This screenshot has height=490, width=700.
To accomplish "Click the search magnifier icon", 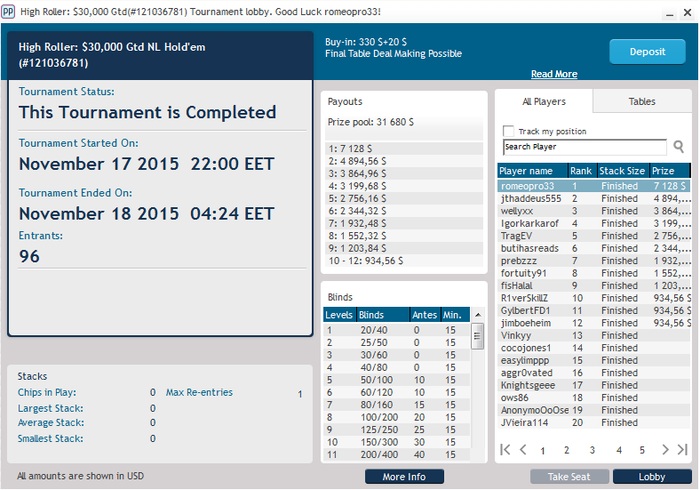I will [x=679, y=146].
